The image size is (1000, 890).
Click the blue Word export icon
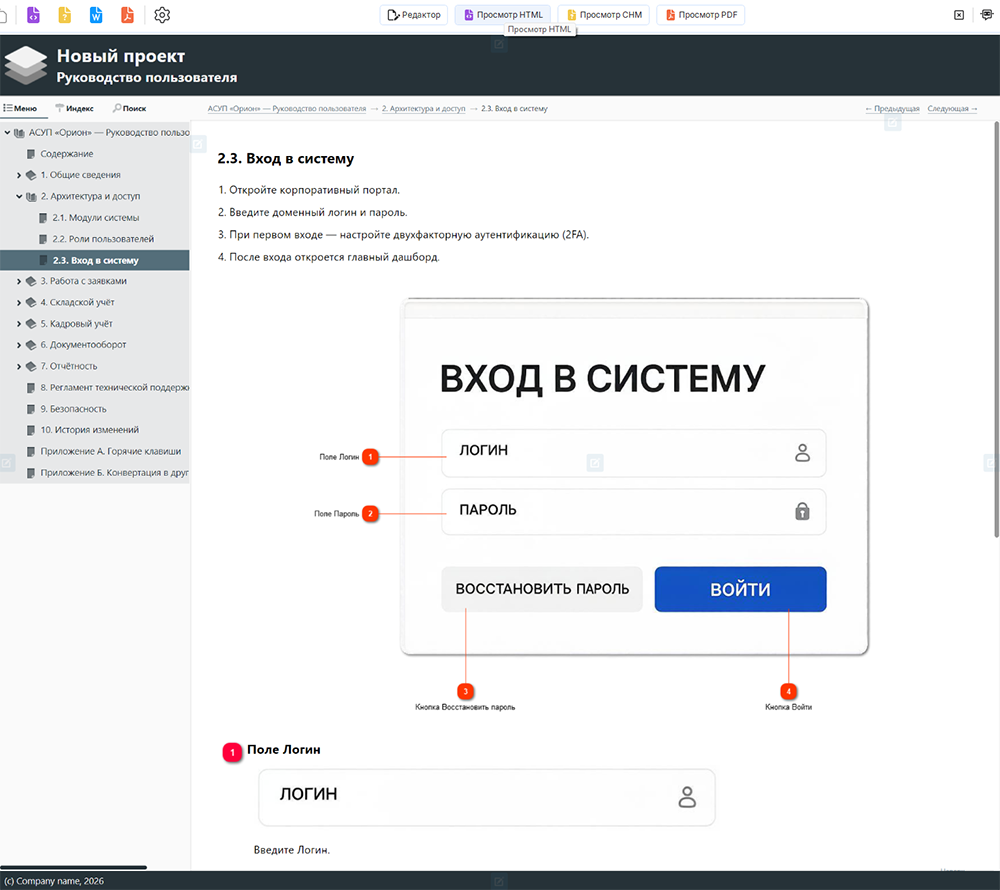point(96,15)
